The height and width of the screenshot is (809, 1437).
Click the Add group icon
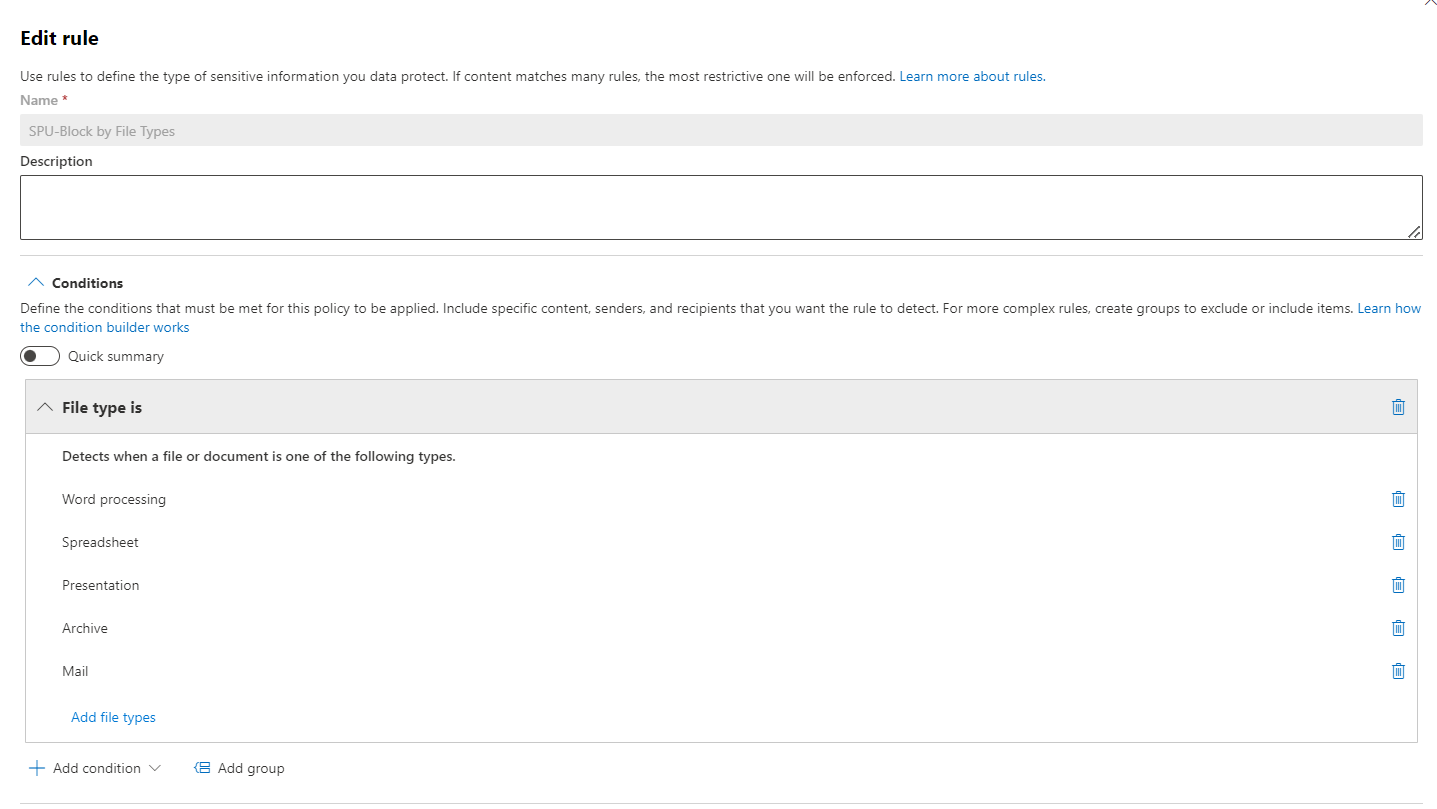(x=203, y=767)
